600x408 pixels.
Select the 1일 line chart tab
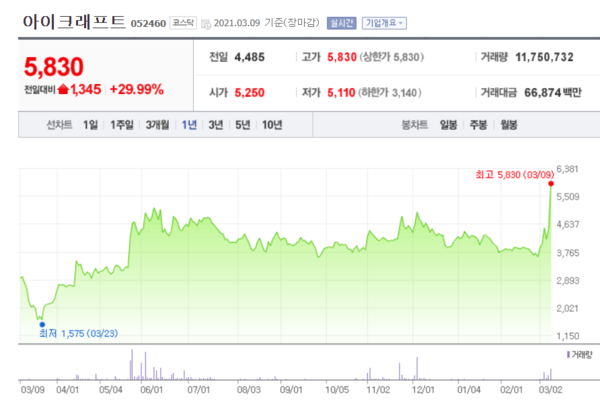pos(90,125)
